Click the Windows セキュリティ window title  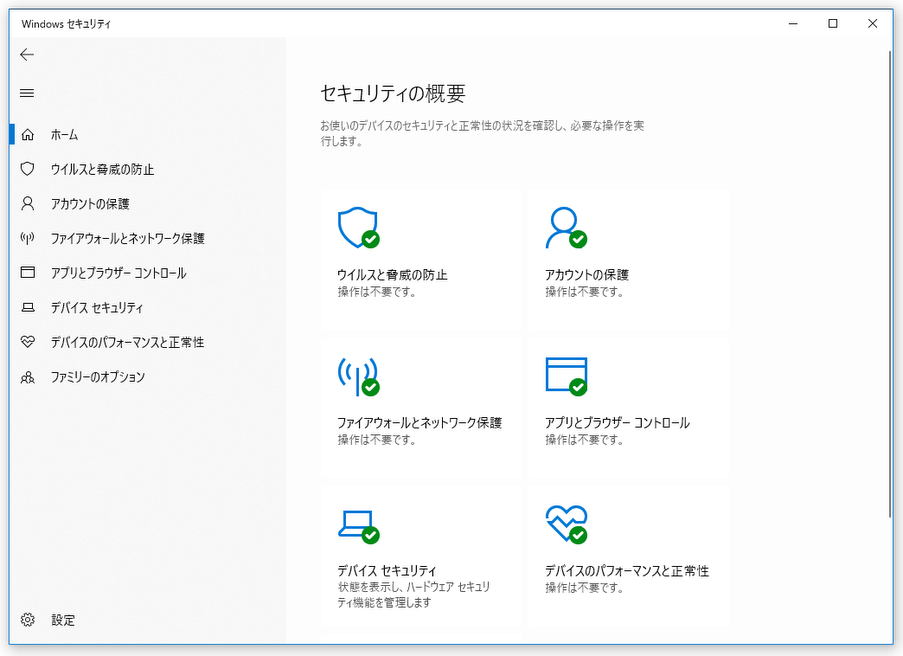pos(66,24)
